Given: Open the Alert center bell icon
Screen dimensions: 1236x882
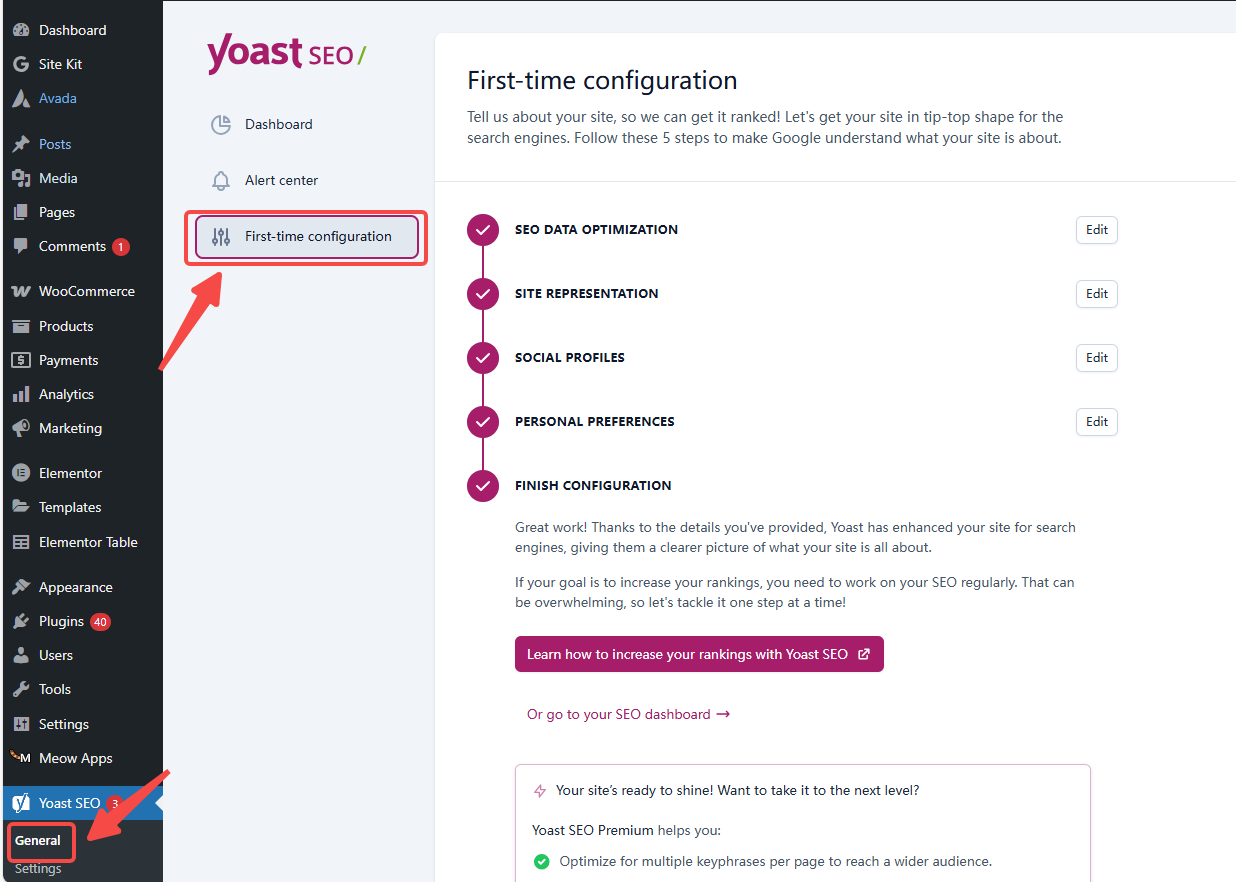Looking at the screenshot, I should coord(221,181).
